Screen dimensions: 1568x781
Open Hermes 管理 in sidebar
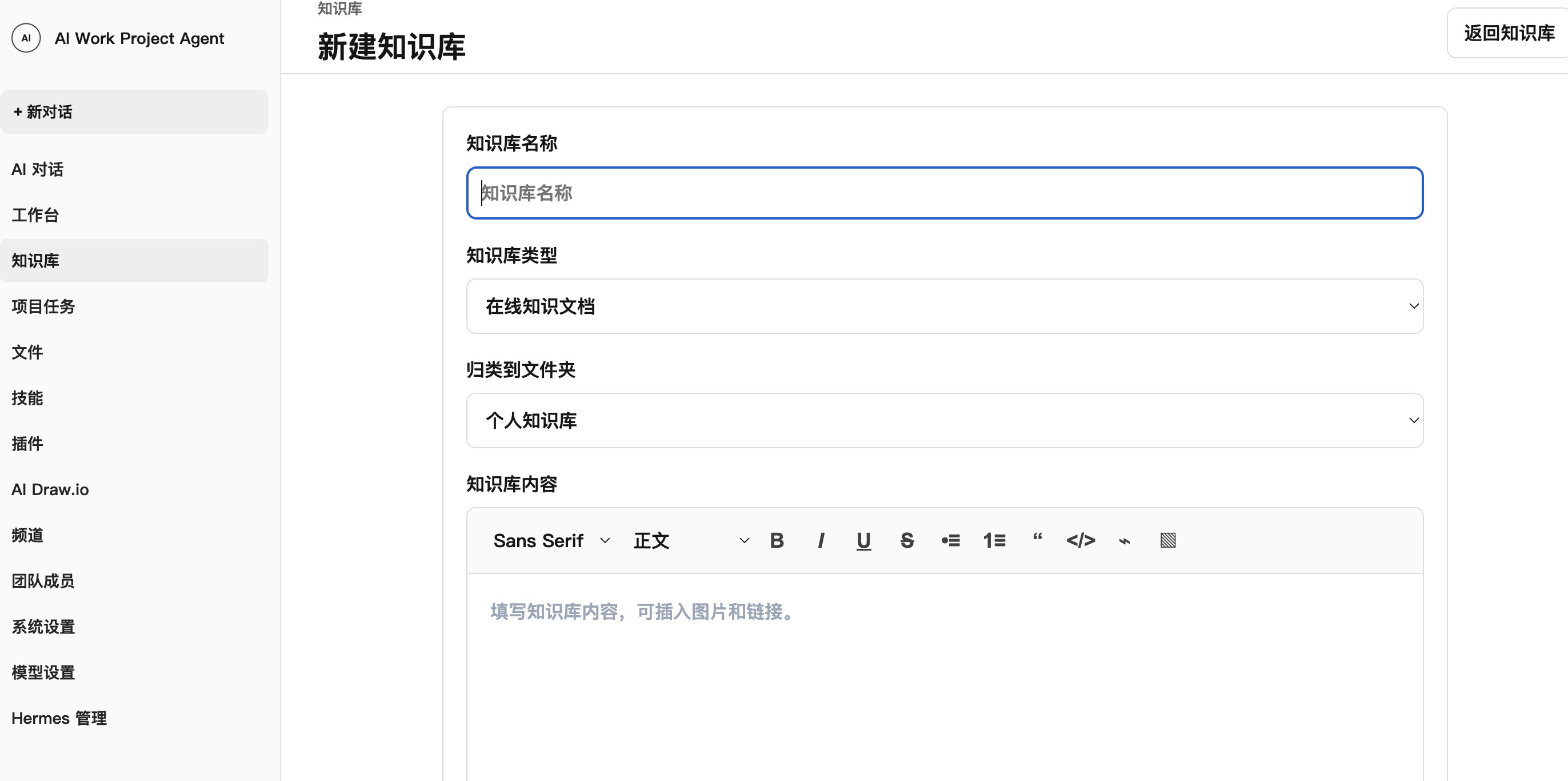(x=134, y=718)
